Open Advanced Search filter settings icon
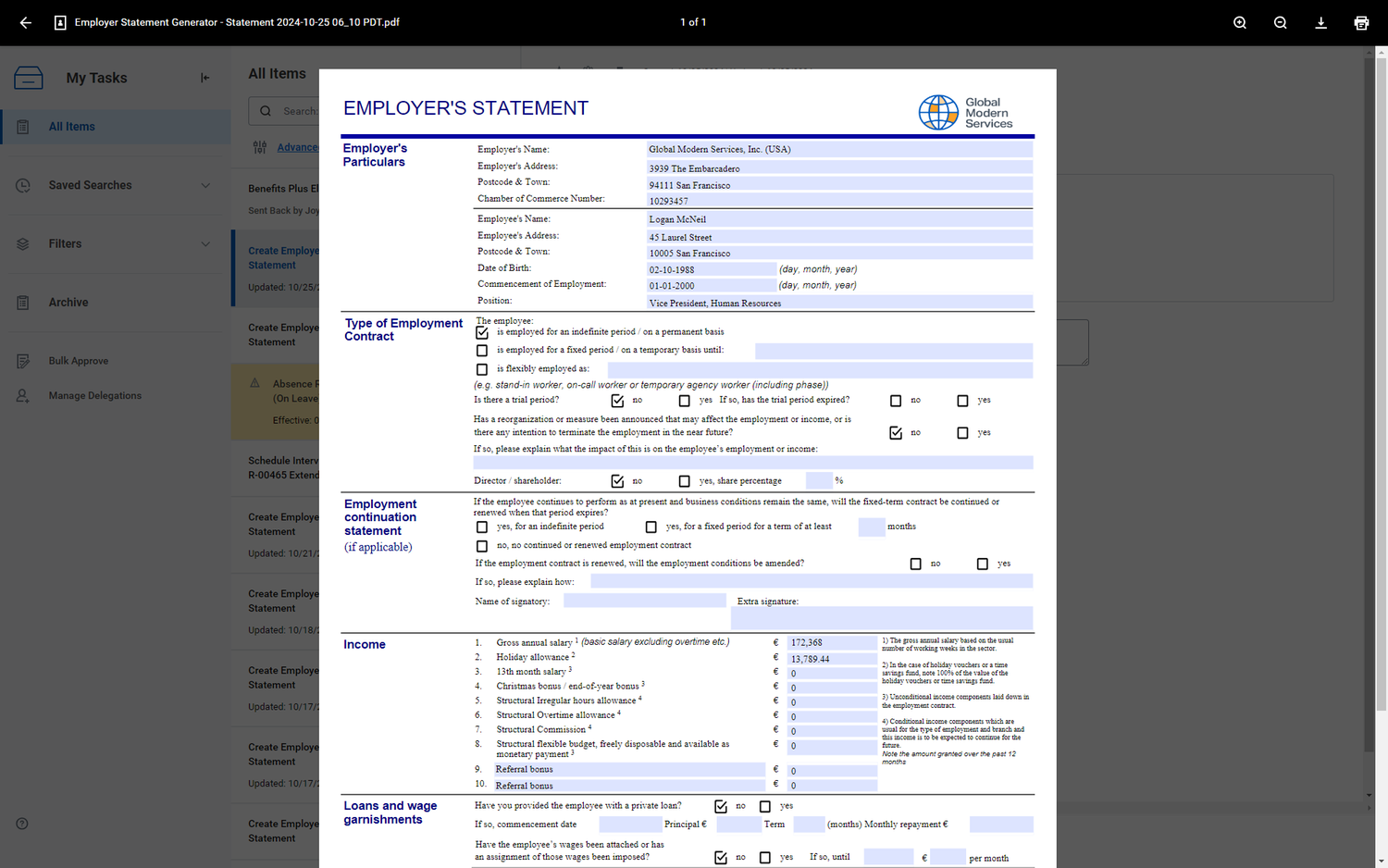Image resolution: width=1388 pixels, height=868 pixels. (x=260, y=147)
